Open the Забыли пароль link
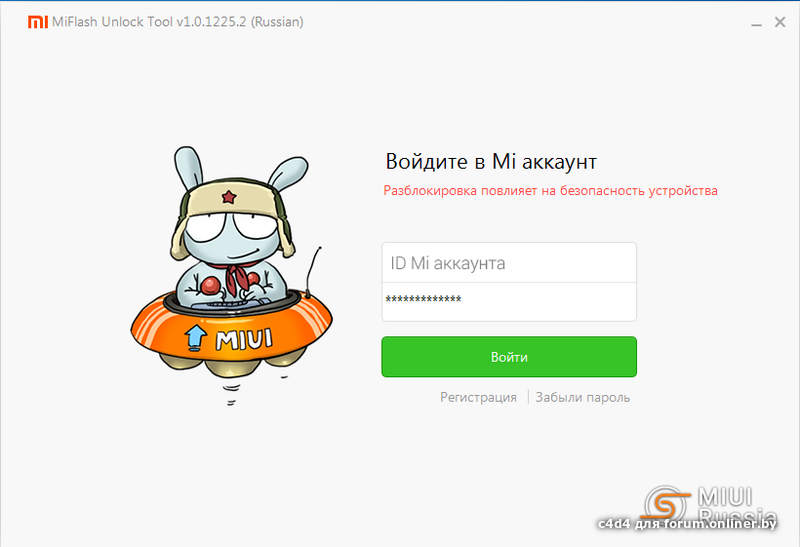 (x=583, y=397)
